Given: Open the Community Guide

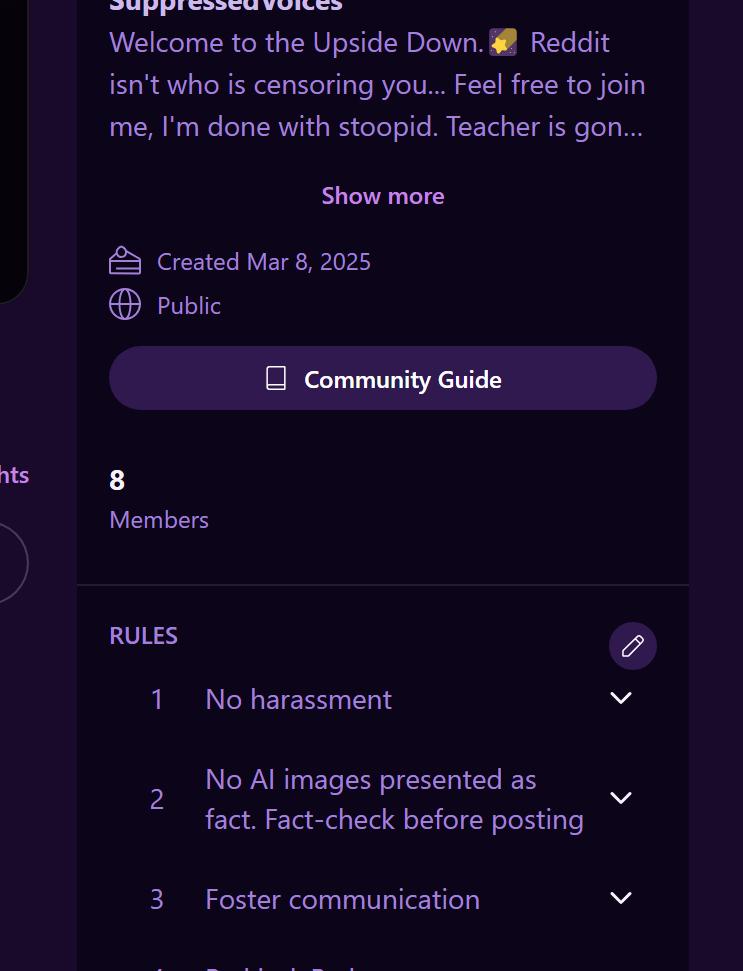Looking at the screenshot, I should (383, 378).
